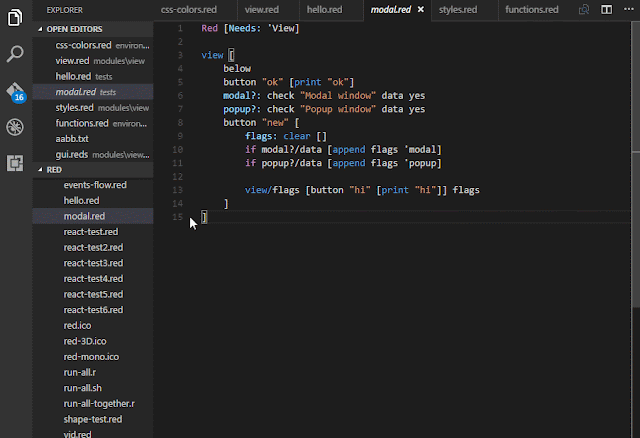Open shape-test.red file

click(x=93, y=419)
